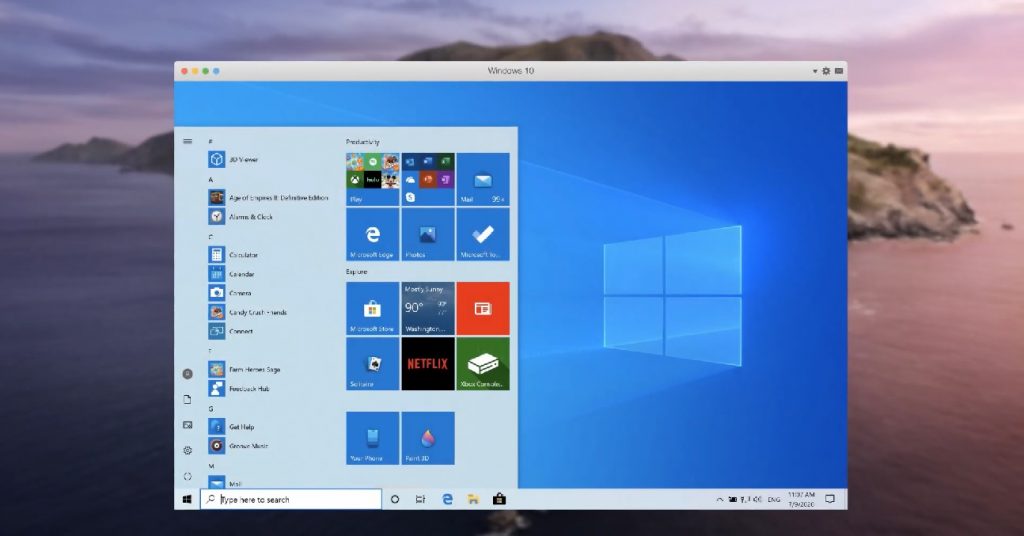1024x536 pixels.
Task: Open Task View on the taskbar
Action: tap(421, 499)
